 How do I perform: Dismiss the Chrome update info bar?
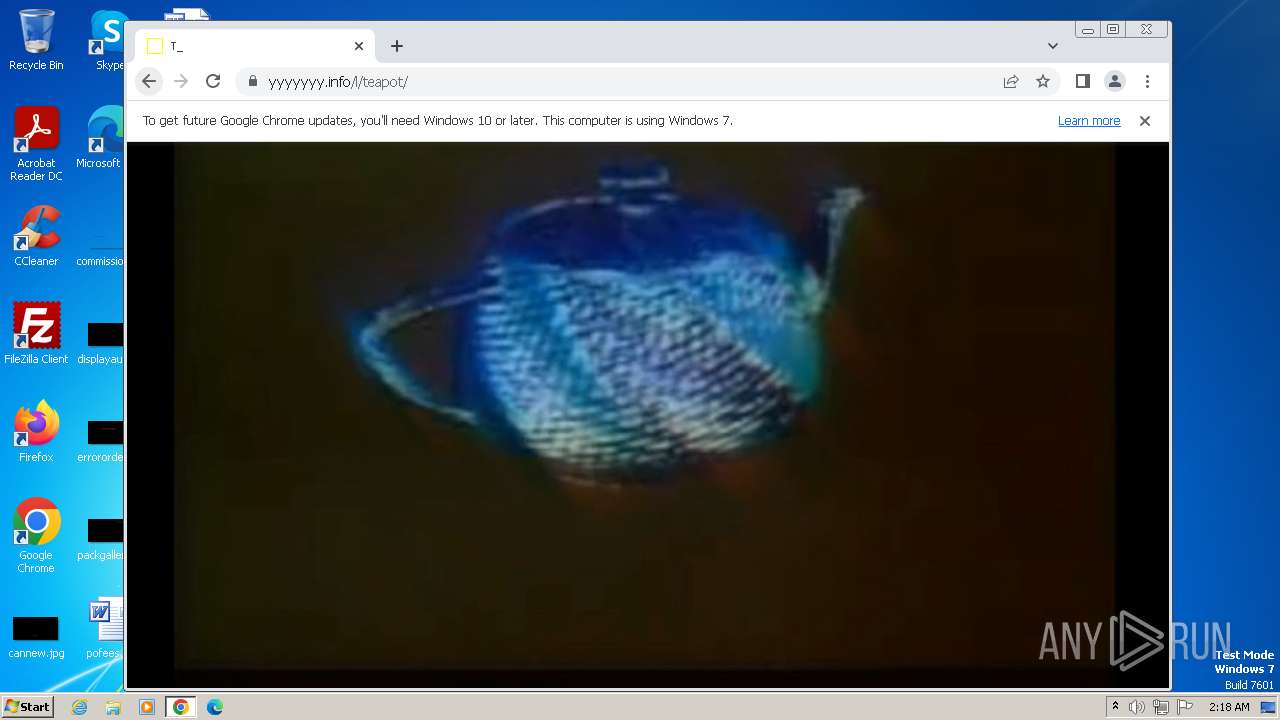(x=1145, y=121)
